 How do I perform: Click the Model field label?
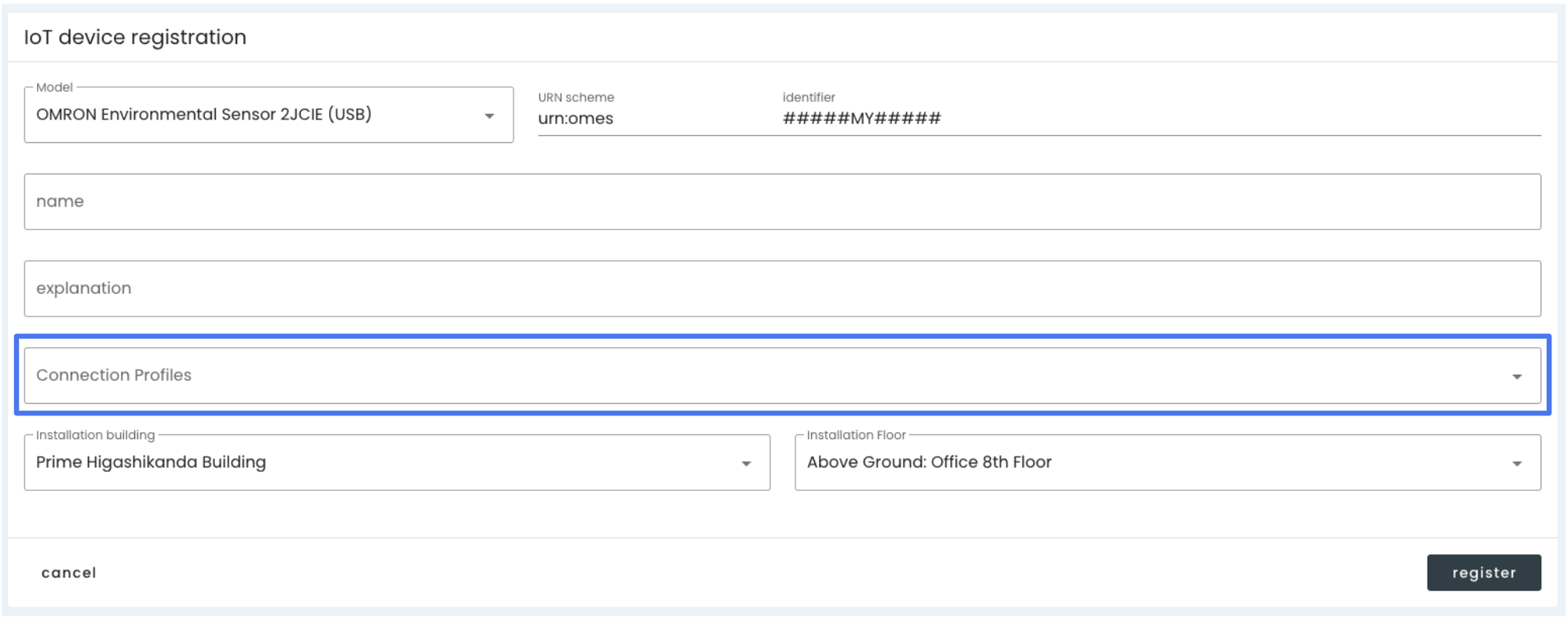(x=54, y=87)
